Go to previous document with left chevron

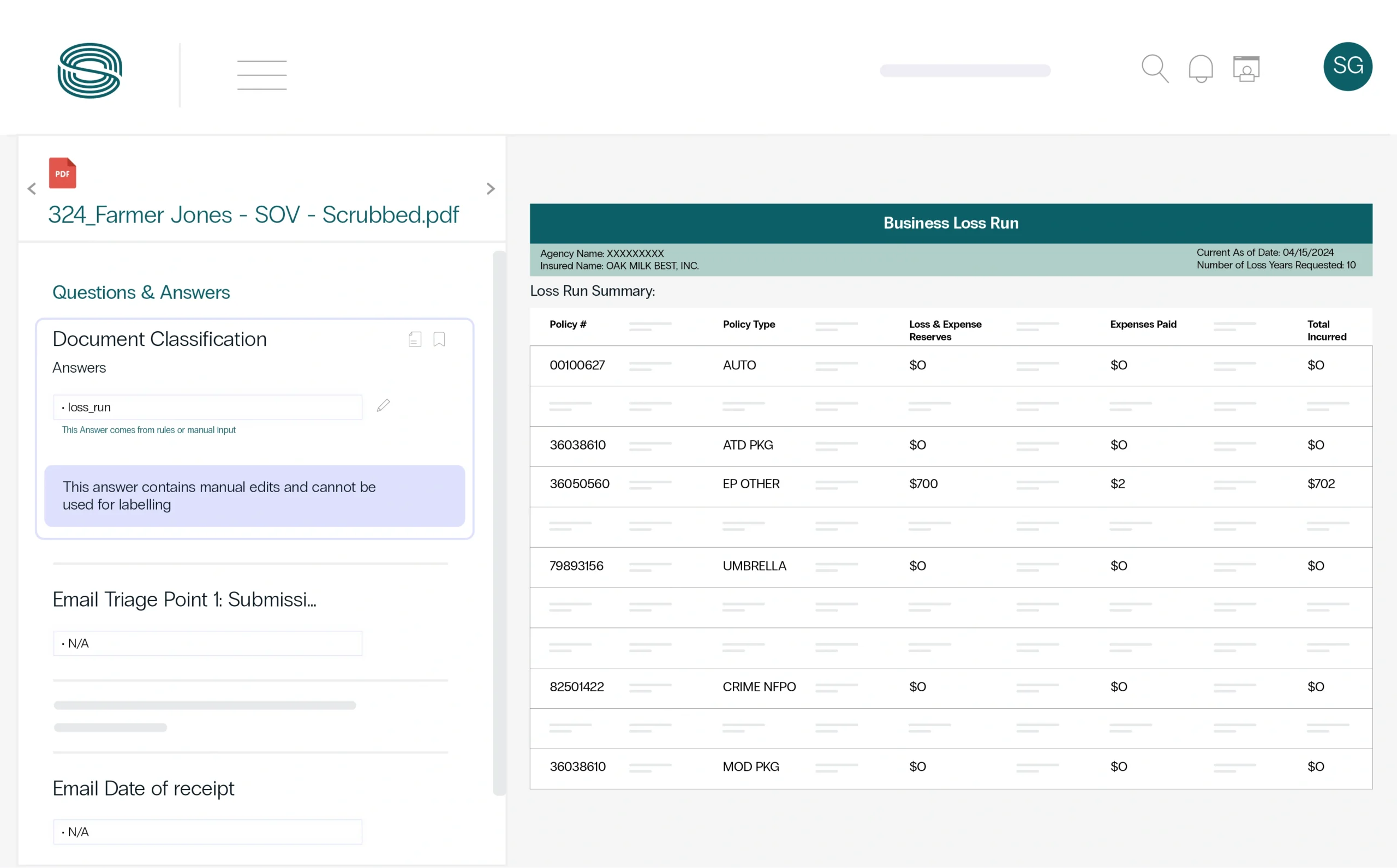pos(32,189)
